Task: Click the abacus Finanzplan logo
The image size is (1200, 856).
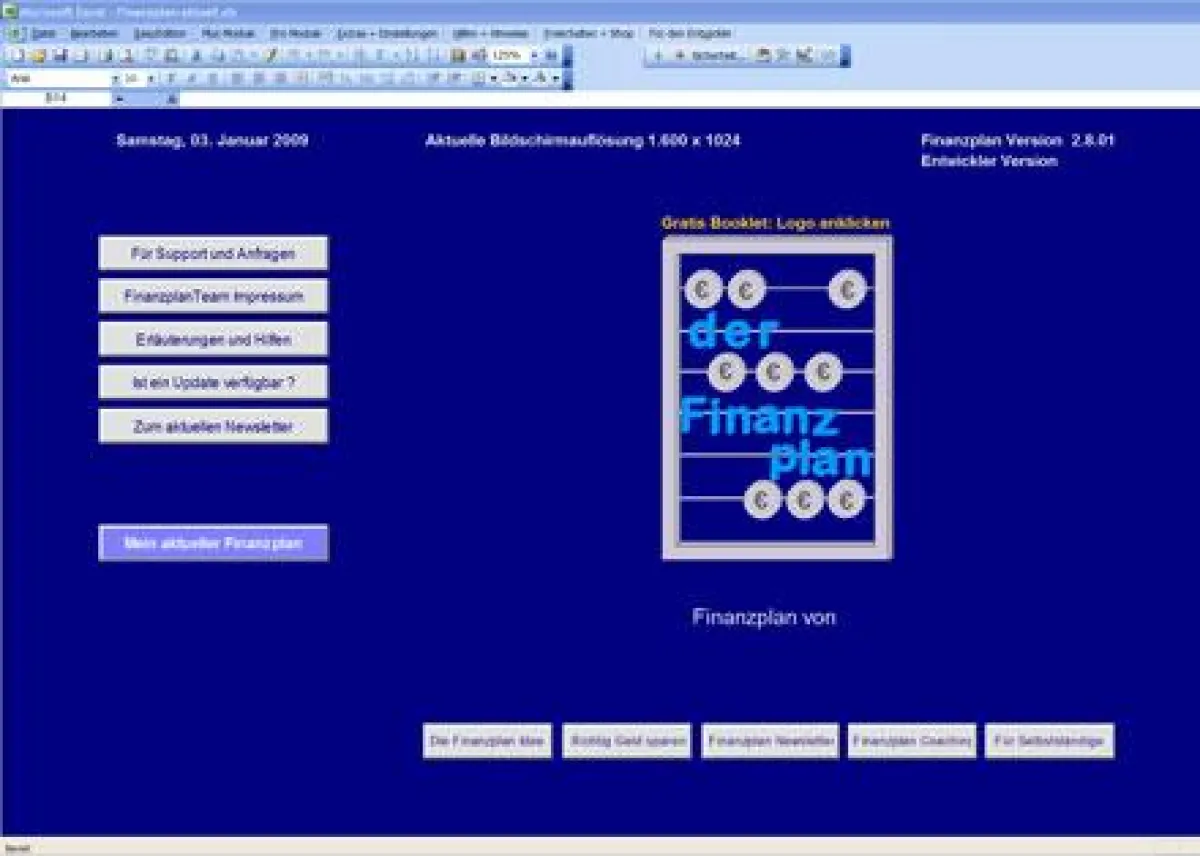Action: (x=777, y=397)
